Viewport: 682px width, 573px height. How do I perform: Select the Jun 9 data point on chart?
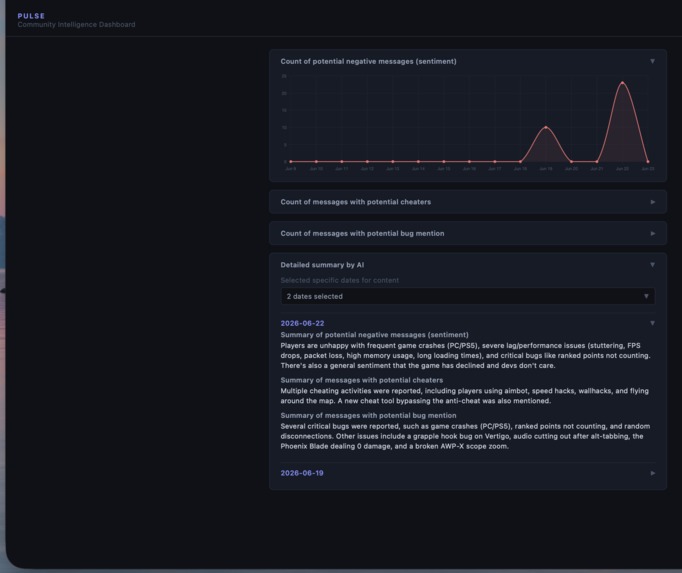point(291,161)
